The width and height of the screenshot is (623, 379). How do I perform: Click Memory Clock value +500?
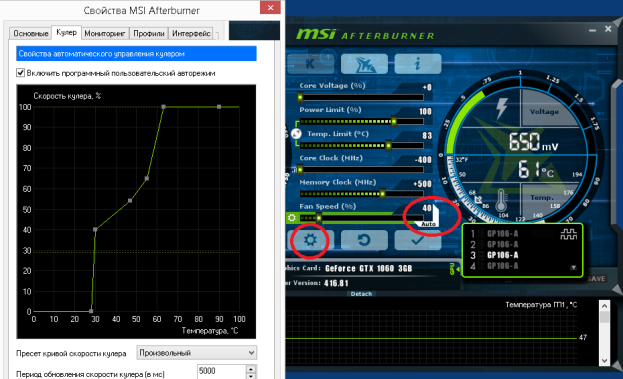pyautogui.click(x=422, y=184)
